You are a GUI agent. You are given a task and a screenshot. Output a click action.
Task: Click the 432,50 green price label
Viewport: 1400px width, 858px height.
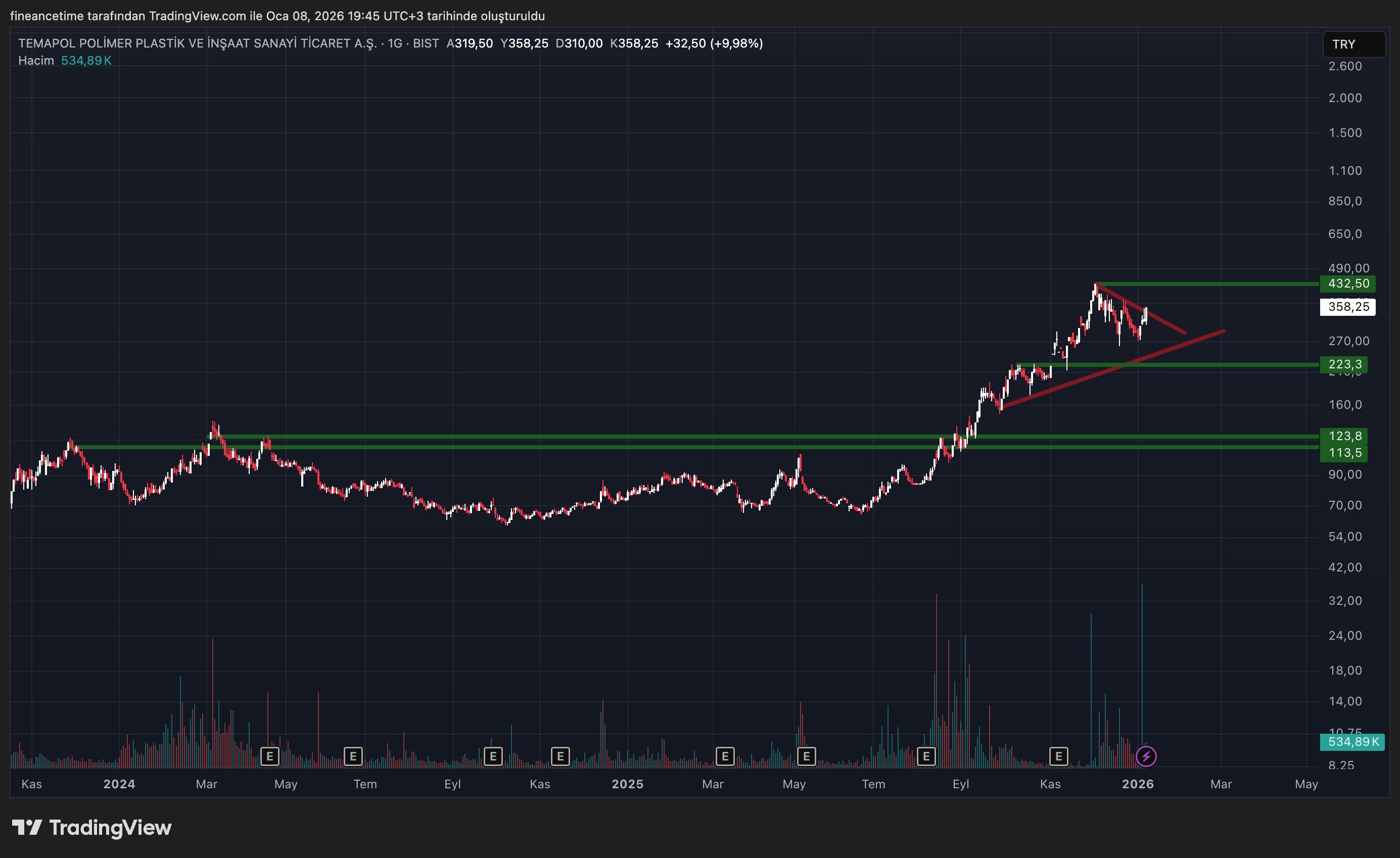click(x=1348, y=283)
